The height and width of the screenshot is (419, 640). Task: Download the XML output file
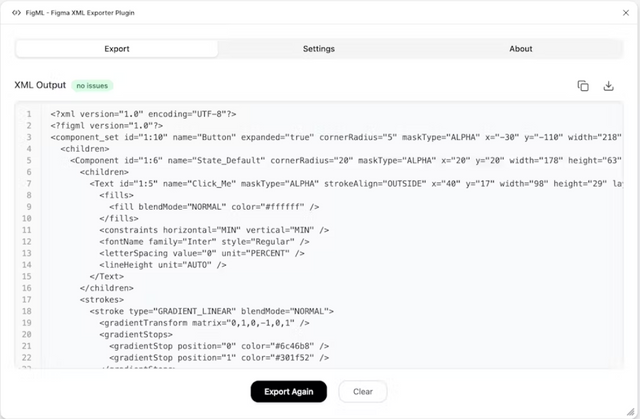(608, 86)
